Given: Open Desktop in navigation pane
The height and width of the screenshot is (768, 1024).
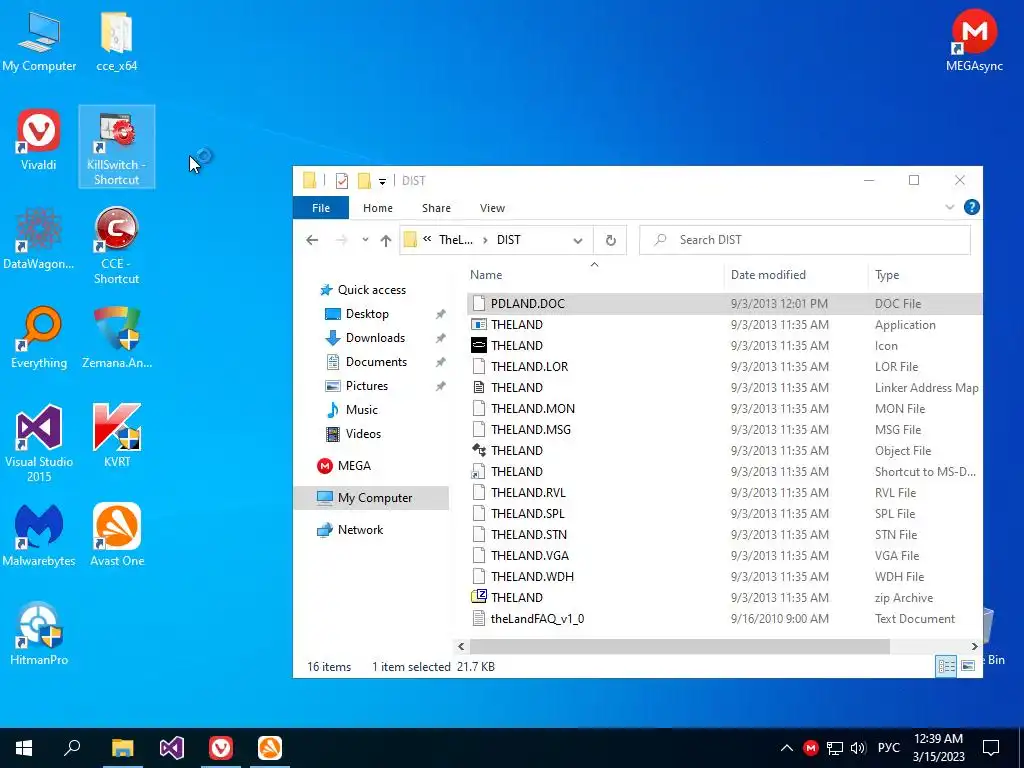Looking at the screenshot, I should tap(357, 314).
